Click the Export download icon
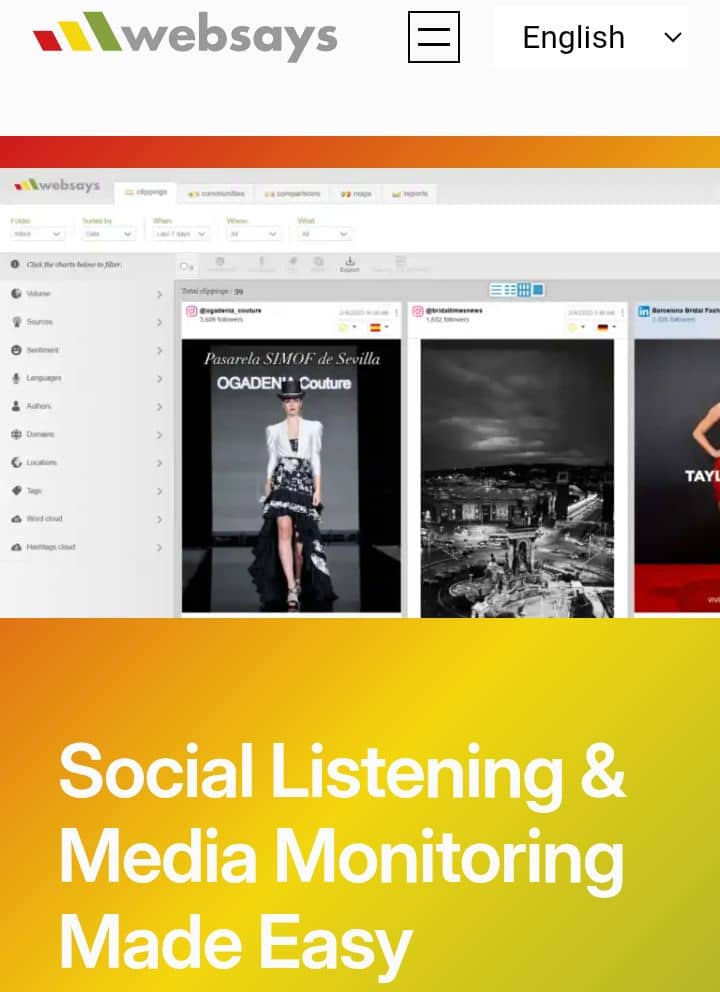The height and width of the screenshot is (992, 720). tap(349, 264)
